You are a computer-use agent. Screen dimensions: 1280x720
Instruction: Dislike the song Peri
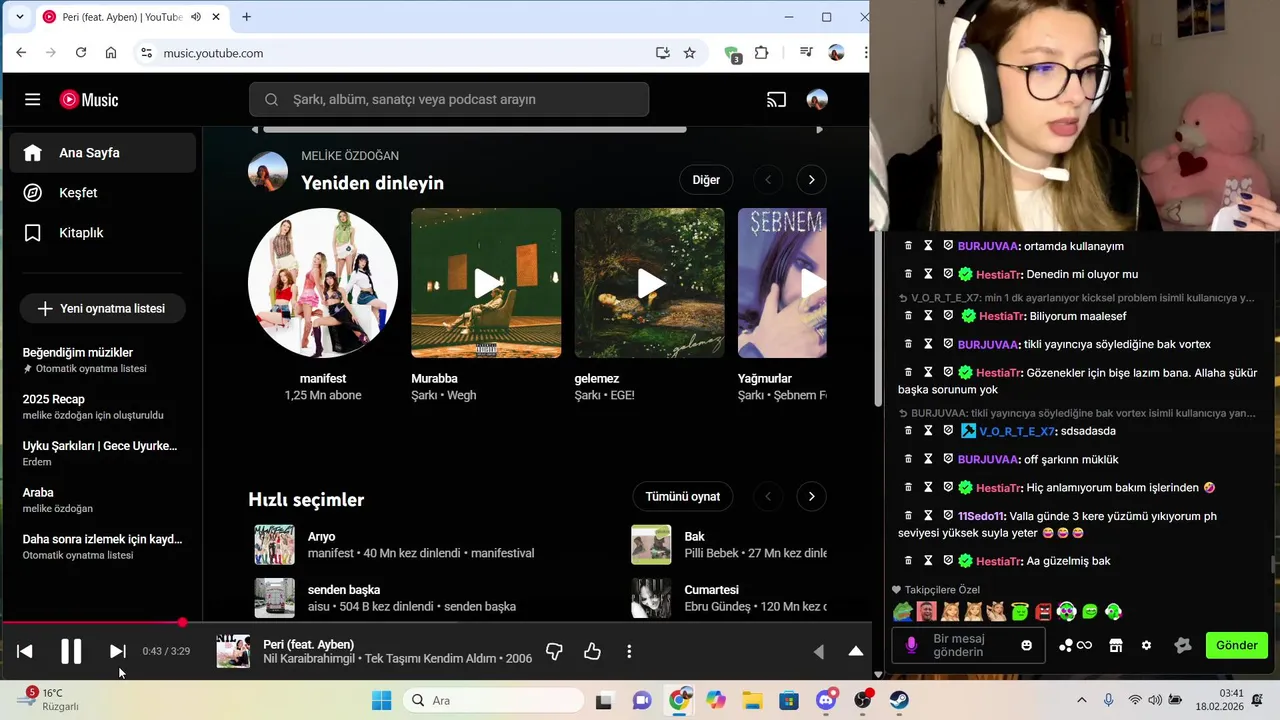(554, 651)
